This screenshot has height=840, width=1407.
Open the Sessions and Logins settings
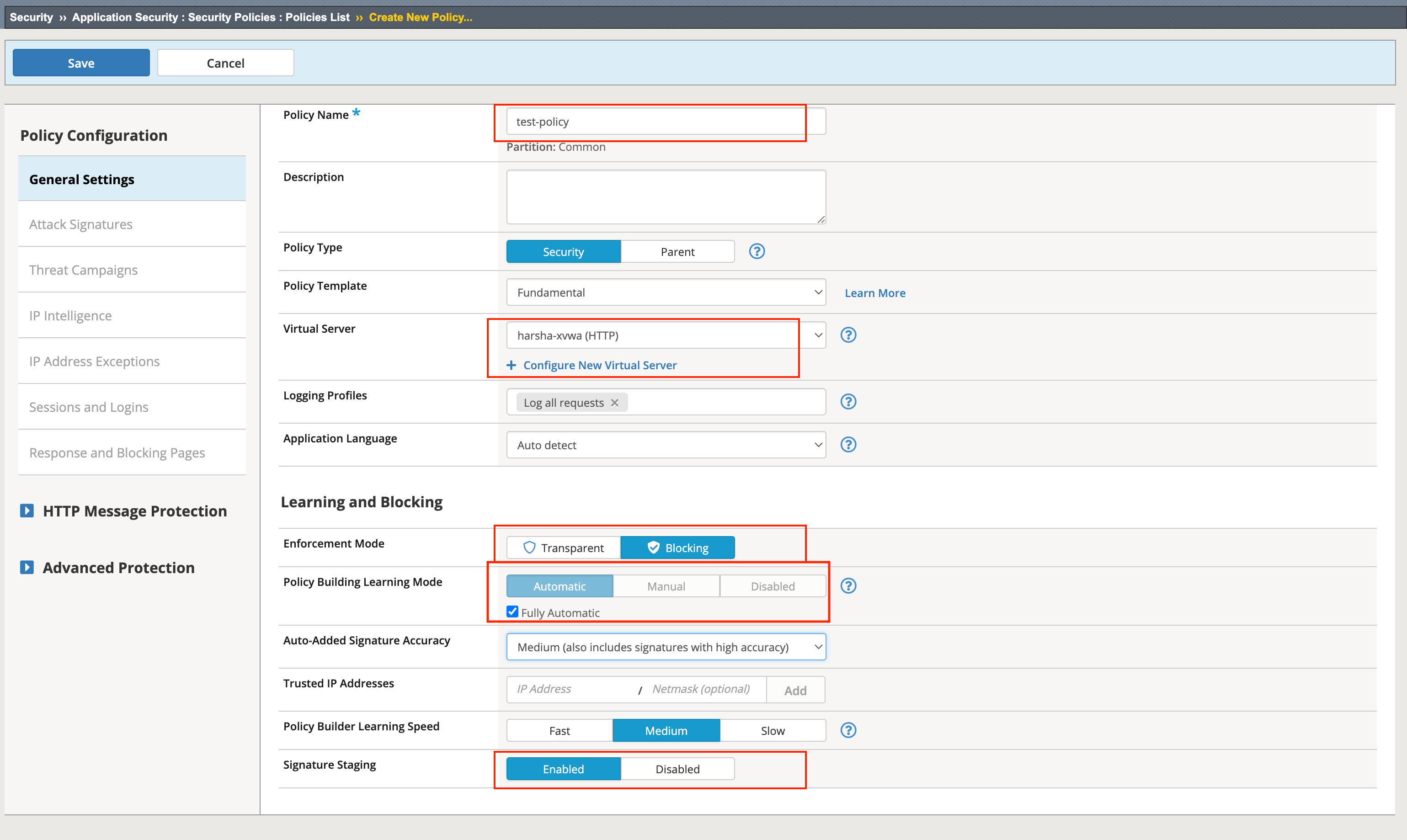tap(88, 406)
